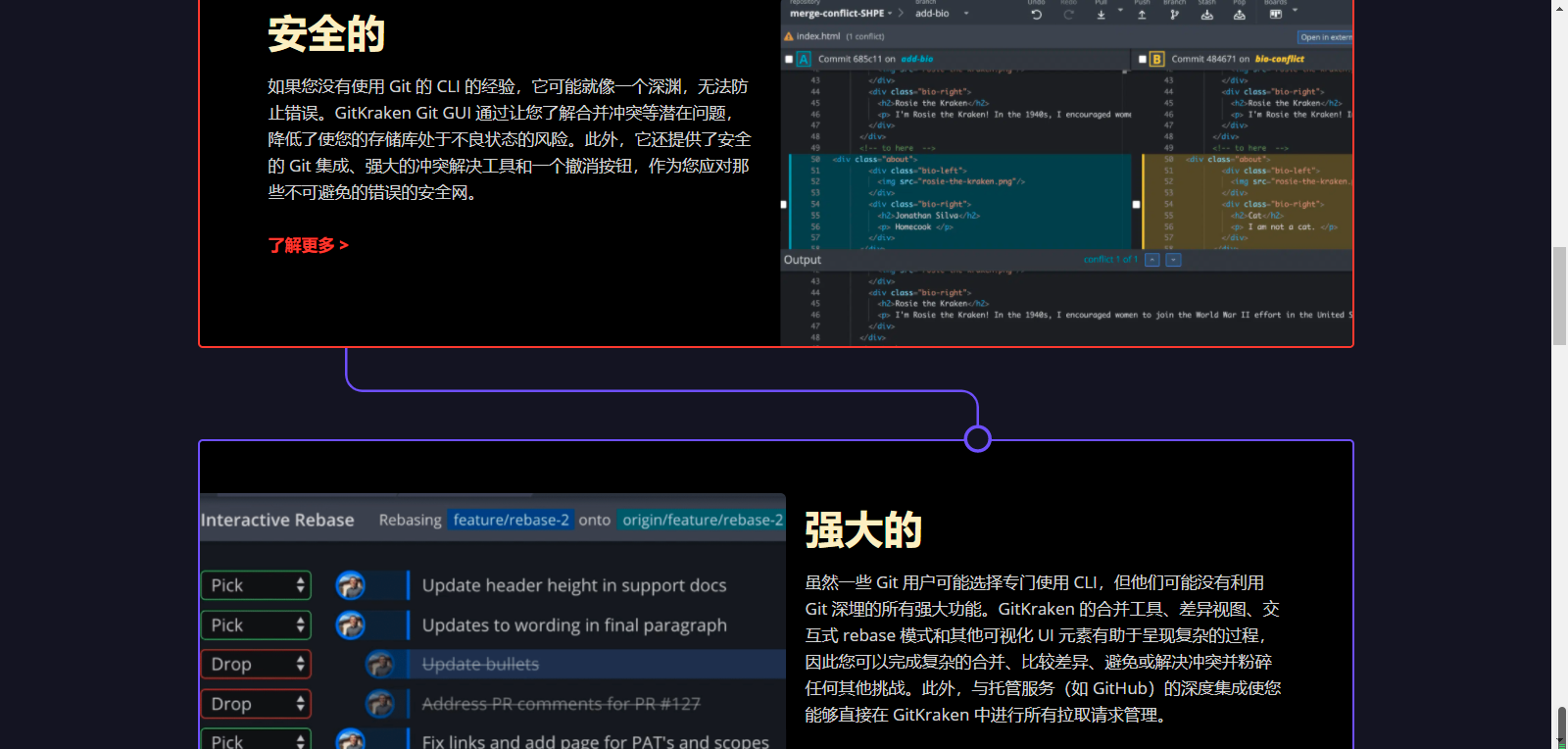Click author avatar for 'Fix links' commit
This screenshot has width=1568, height=749.
point(350,739)
